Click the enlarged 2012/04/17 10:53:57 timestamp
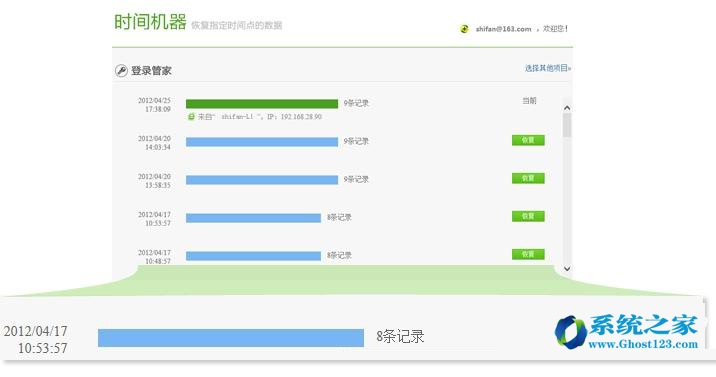 point(36,340)
